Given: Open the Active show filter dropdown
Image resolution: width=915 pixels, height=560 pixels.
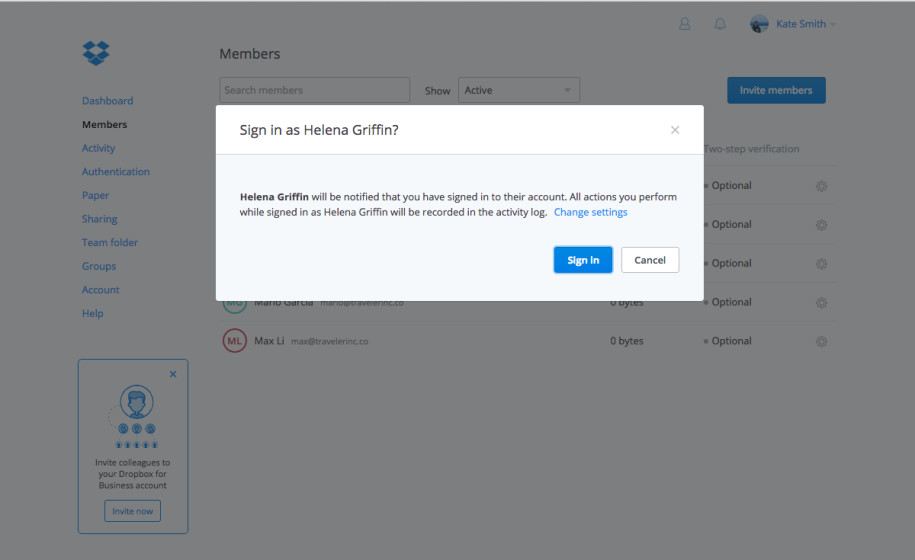Looking at the screenshot, I should [x=519, y=90].
